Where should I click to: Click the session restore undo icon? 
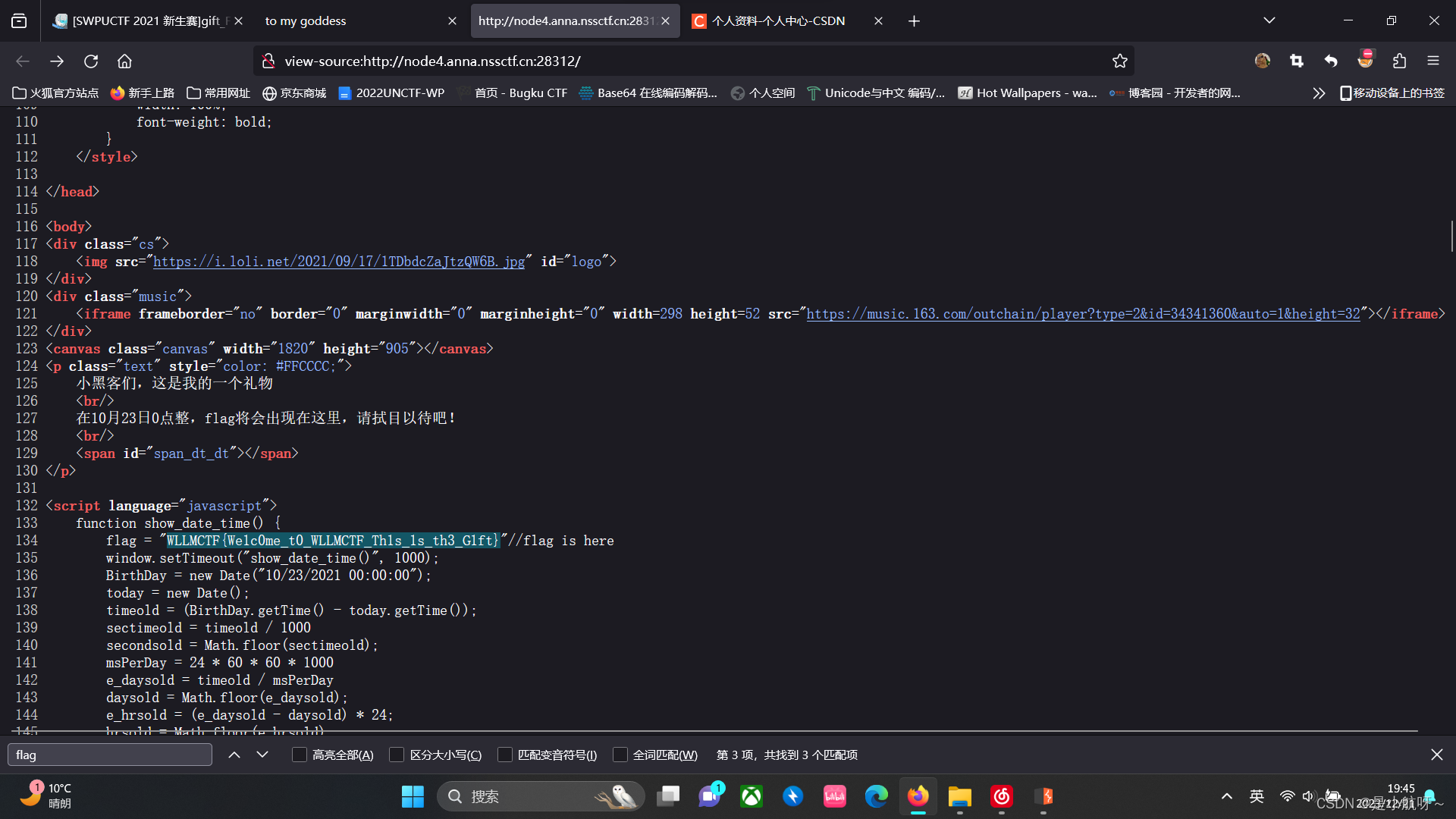tap(1331, 61)
